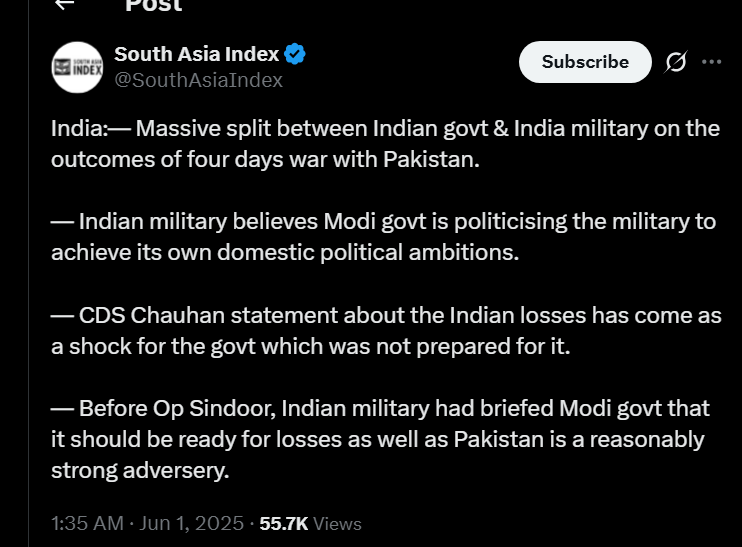Click the Post page heading

point(153,6)
